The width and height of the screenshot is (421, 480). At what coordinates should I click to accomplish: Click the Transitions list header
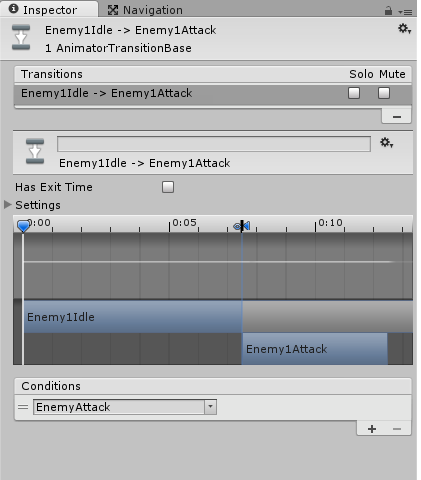213,74
